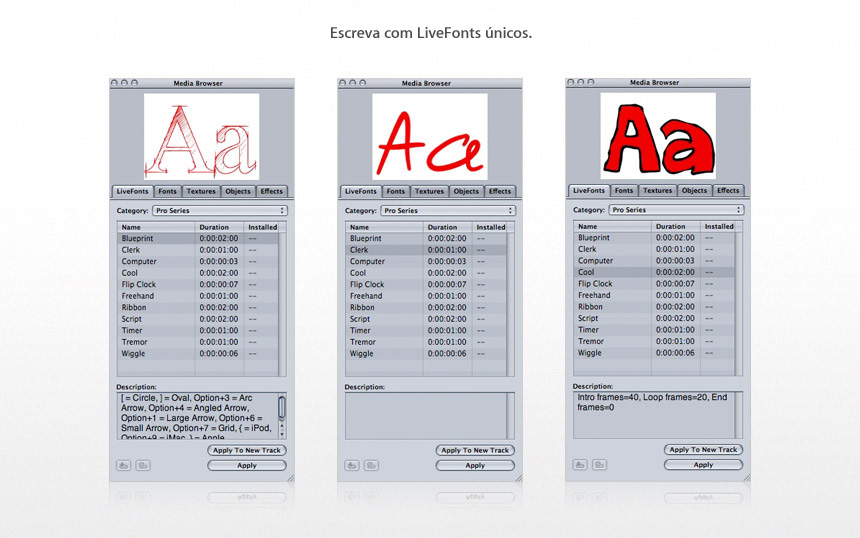Click the second disk icon in the Clerk-preview browser
The height and width of the screenshot is (538, 860).
[x=371, y=465]
